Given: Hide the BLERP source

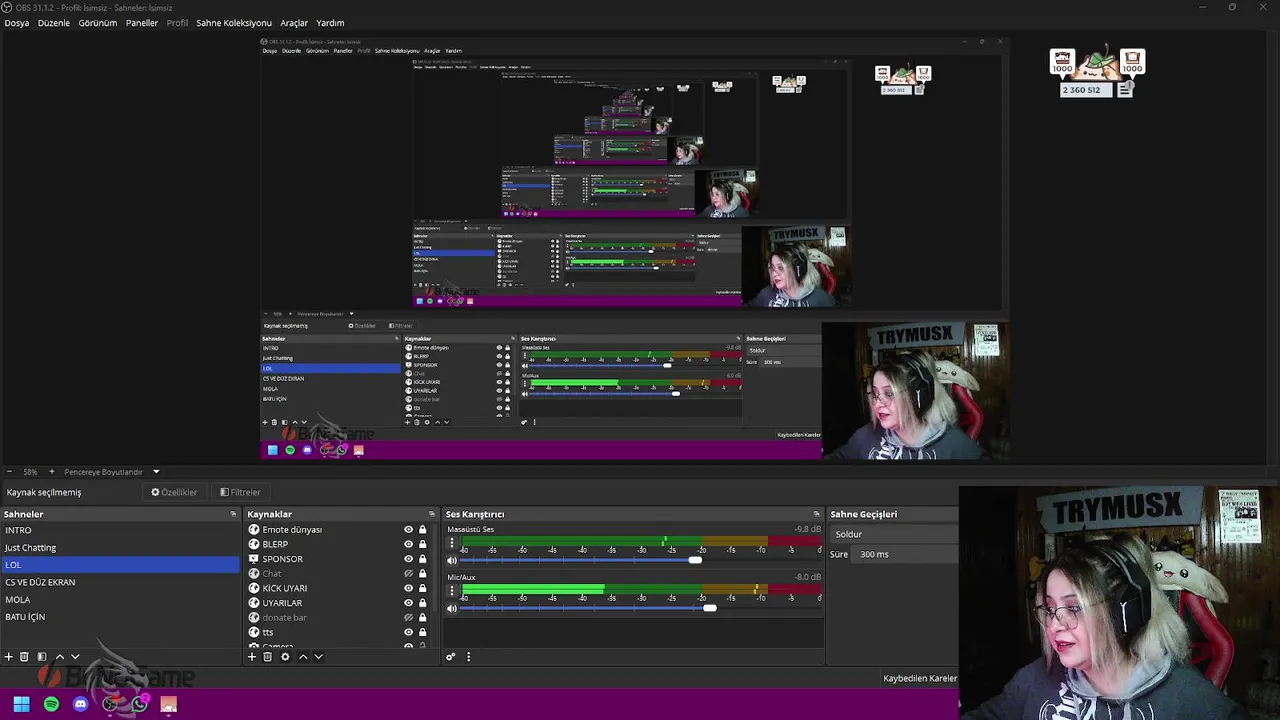Looking at the screenshot, I should (408, 544).
